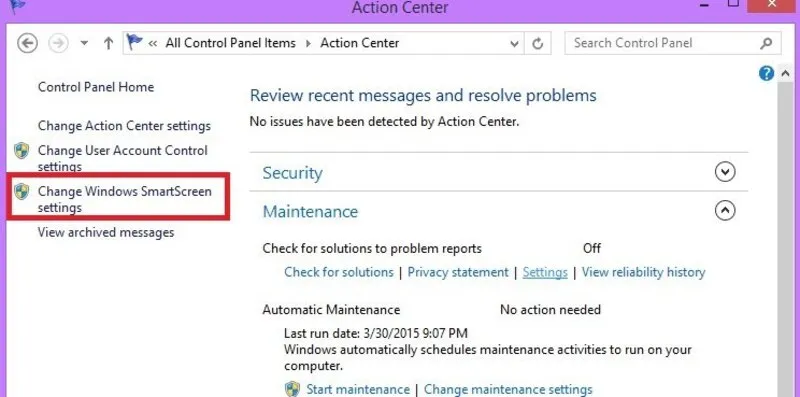This screenshot has height=397, width=800.
Task: Click the Action Center flag icon in the address bar
Action: 134,42
